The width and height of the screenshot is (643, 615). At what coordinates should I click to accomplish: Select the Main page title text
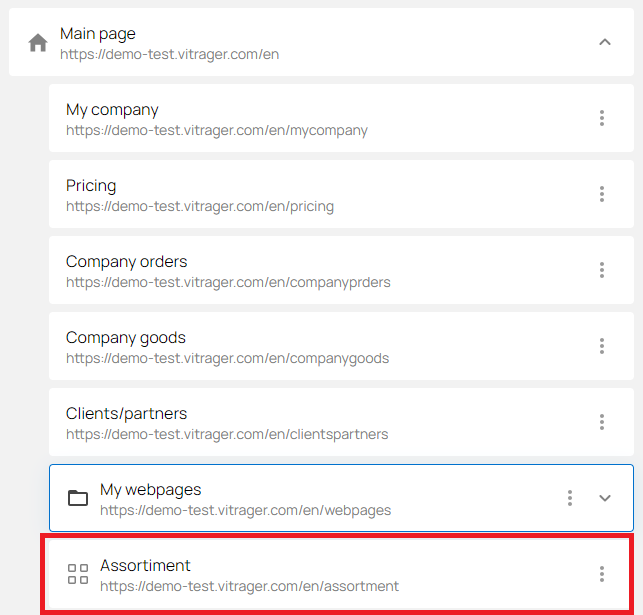pos(98,34)
